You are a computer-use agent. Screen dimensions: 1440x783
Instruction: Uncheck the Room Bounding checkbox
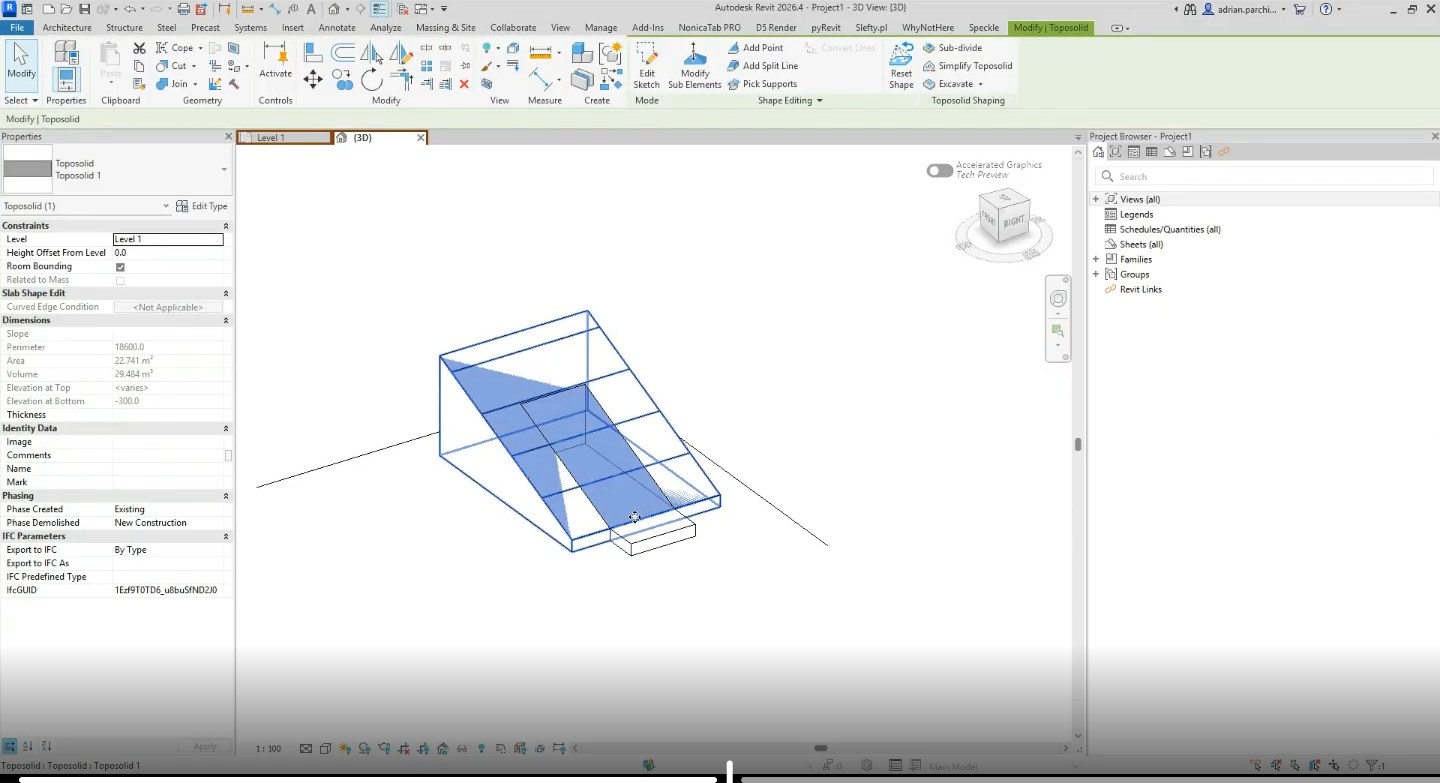click(x=120, y=267)
